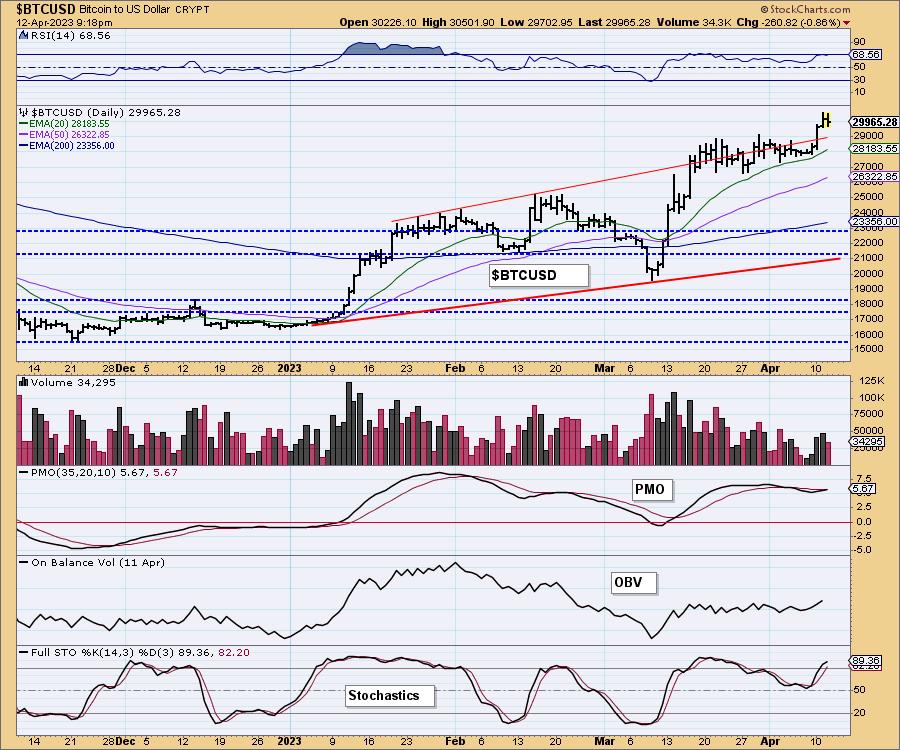This screenshot has width=900, height=750.
Task: Click the EMA(200) 23356.00 legend entry
Action: tap(67, 146)
